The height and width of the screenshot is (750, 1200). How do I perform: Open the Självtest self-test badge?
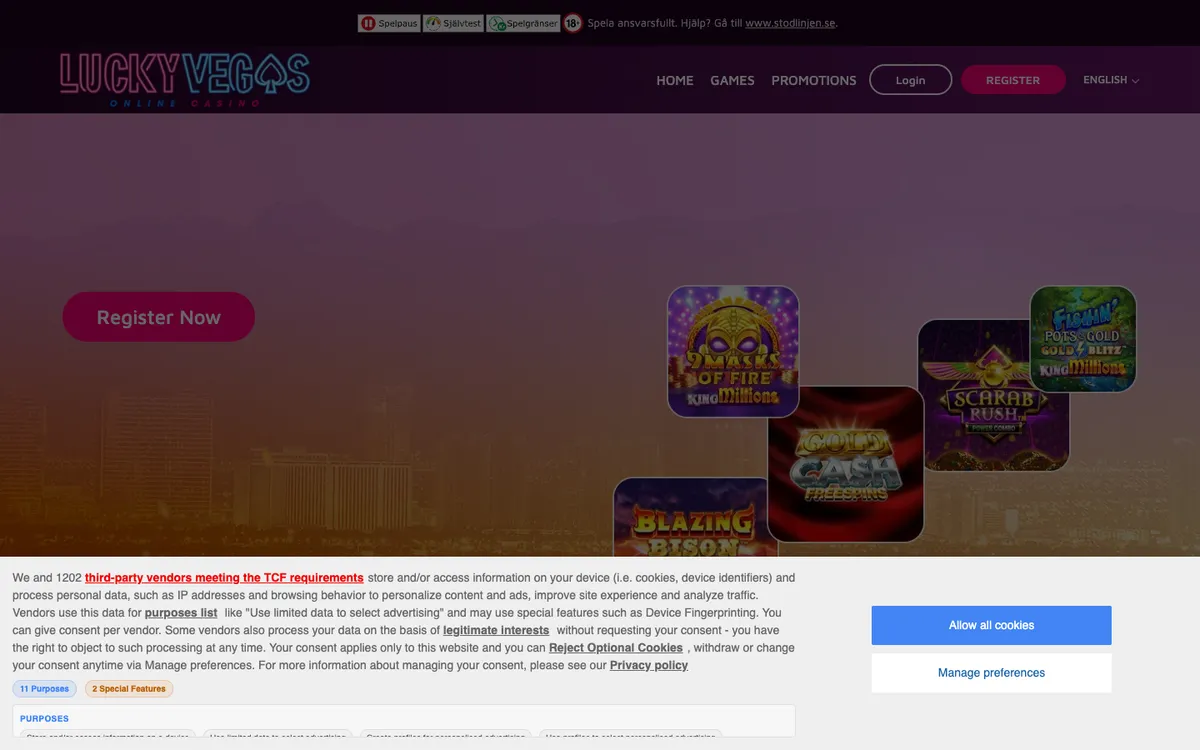click(453, 23)
